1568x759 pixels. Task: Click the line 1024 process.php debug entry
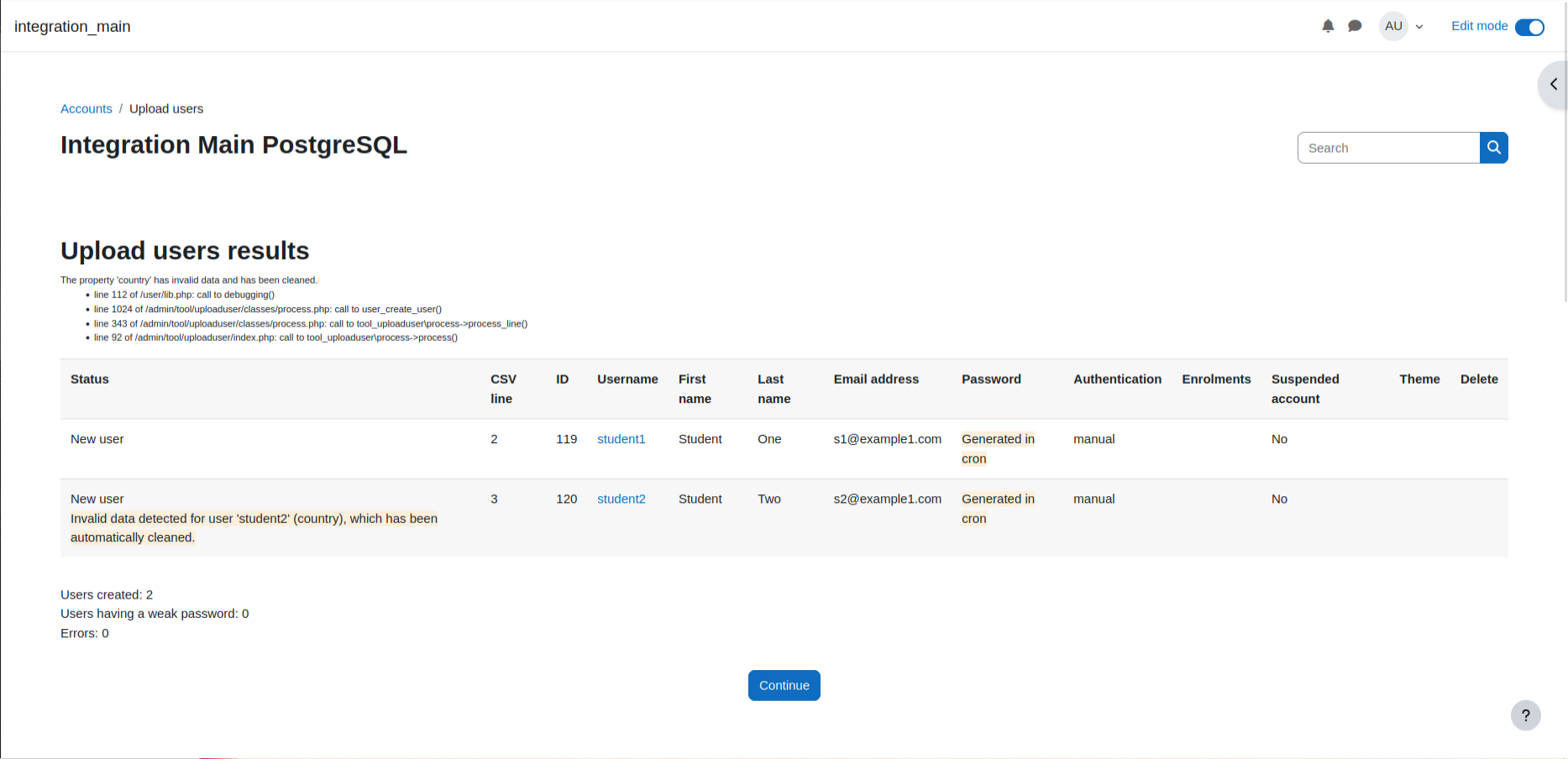(268, 309)
